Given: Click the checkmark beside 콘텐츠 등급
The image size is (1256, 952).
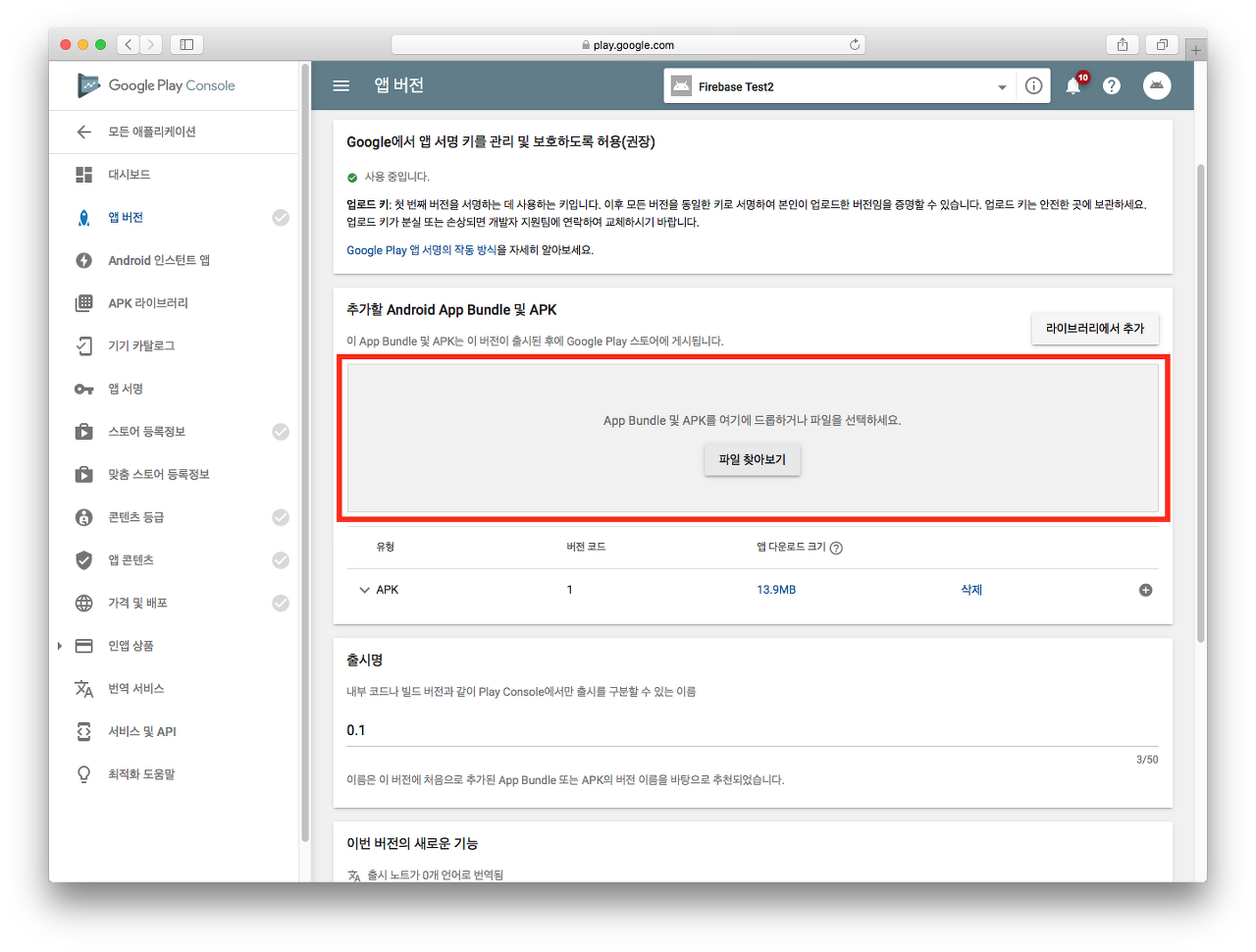Looking at the screenshot, I should pyautogui.click(x=281, y=517).
